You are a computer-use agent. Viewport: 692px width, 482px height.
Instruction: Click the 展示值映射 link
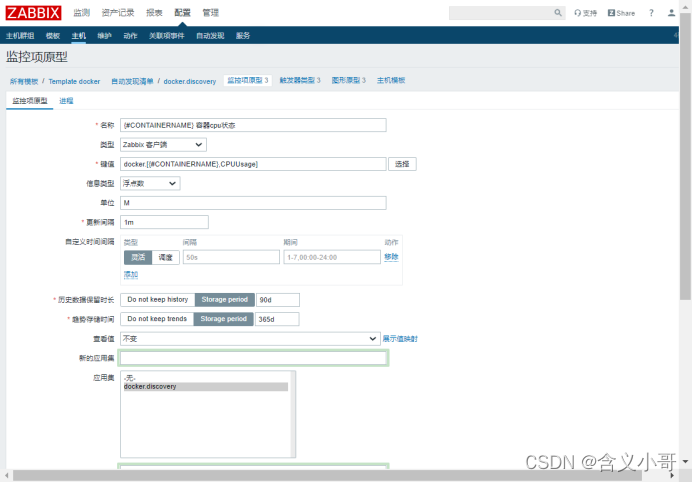(400, 339)
